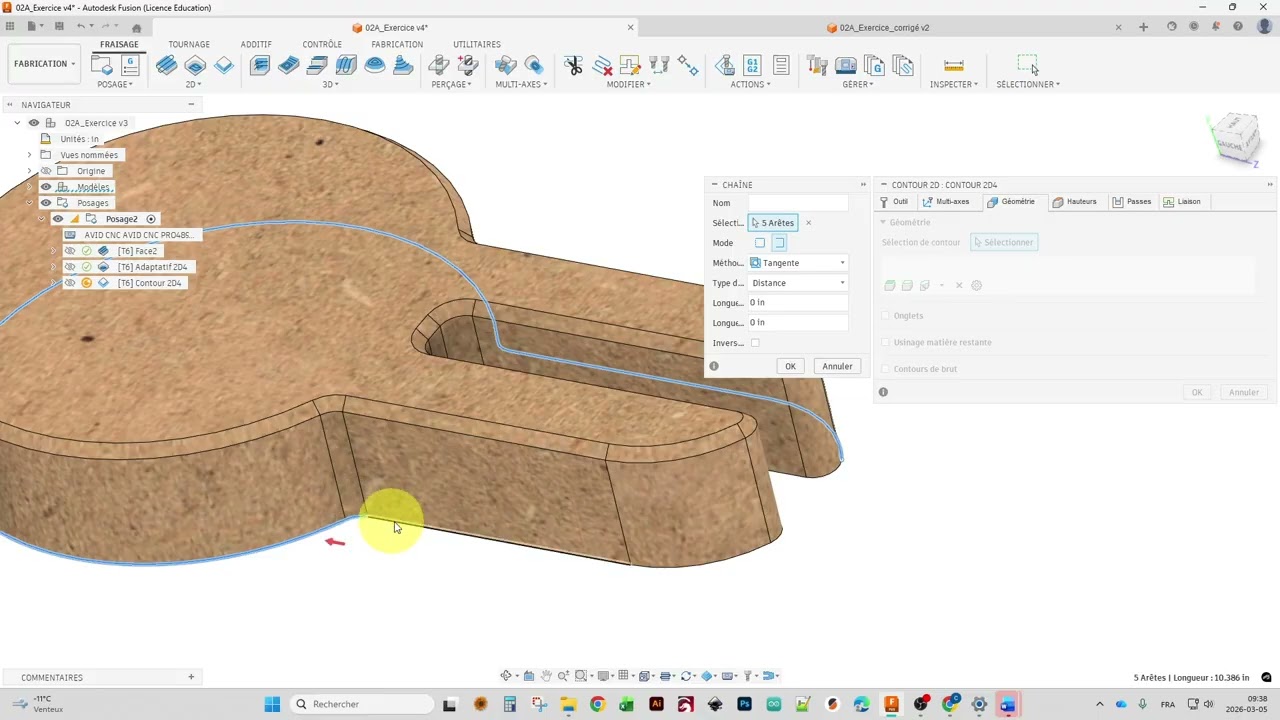Toggle visibility of [T6] Contour 2D4 operation
Viewport: 1280px width, 720px height.
click(70, 283)
